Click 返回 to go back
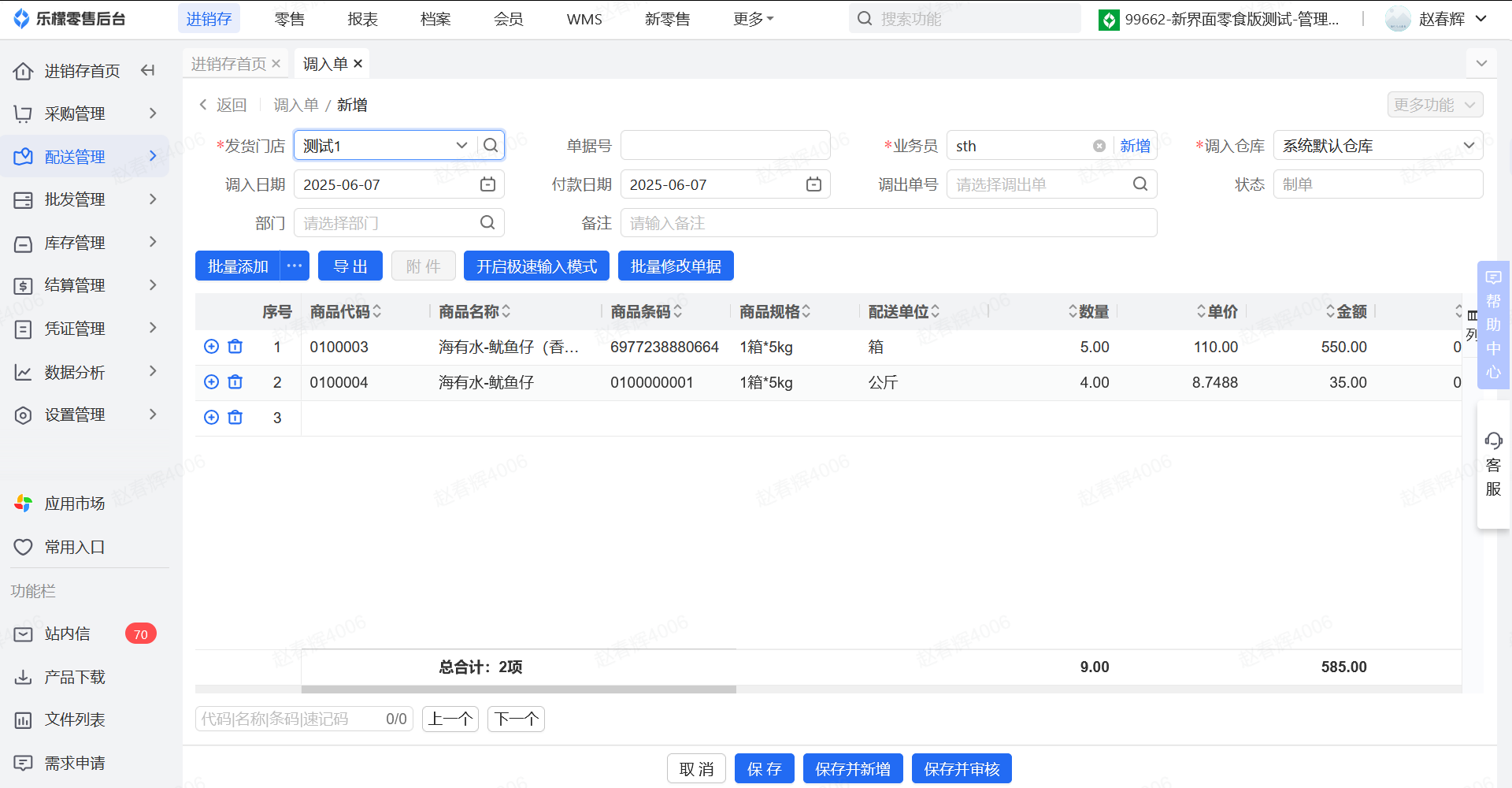 point(223,105)
